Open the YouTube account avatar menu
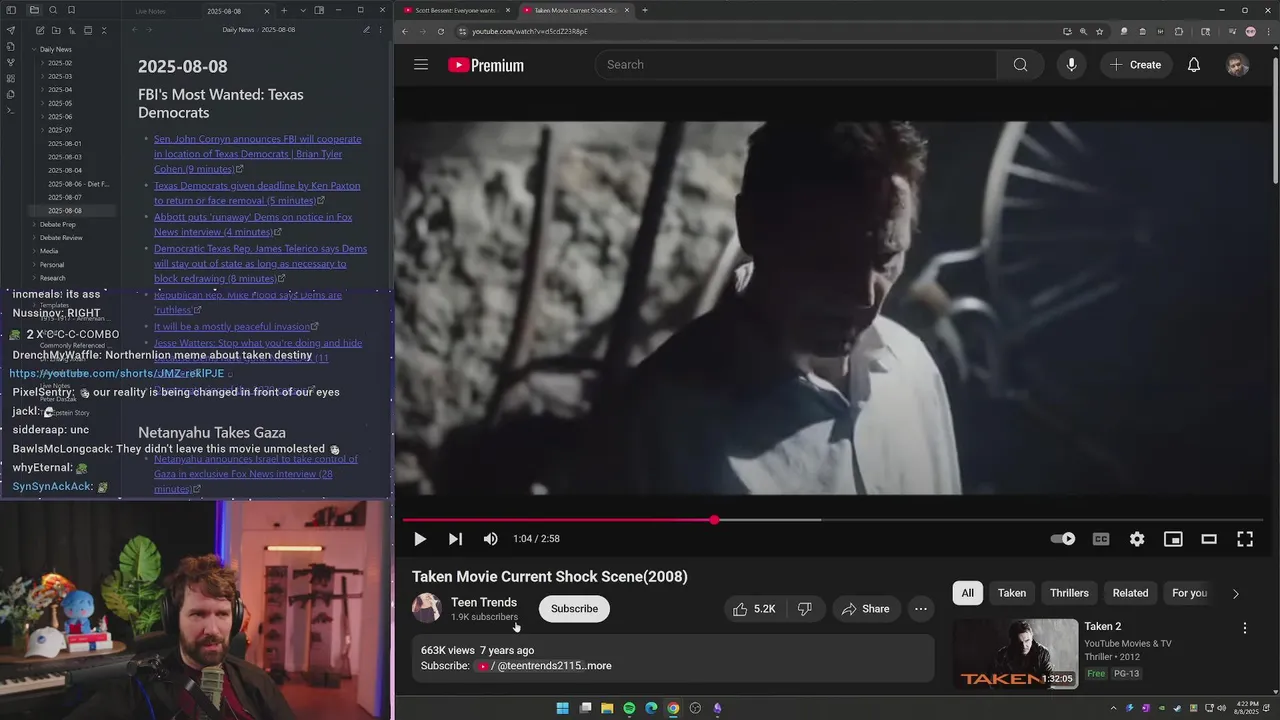Viewport: 1280px width, 720px height. pos(1238,65)
